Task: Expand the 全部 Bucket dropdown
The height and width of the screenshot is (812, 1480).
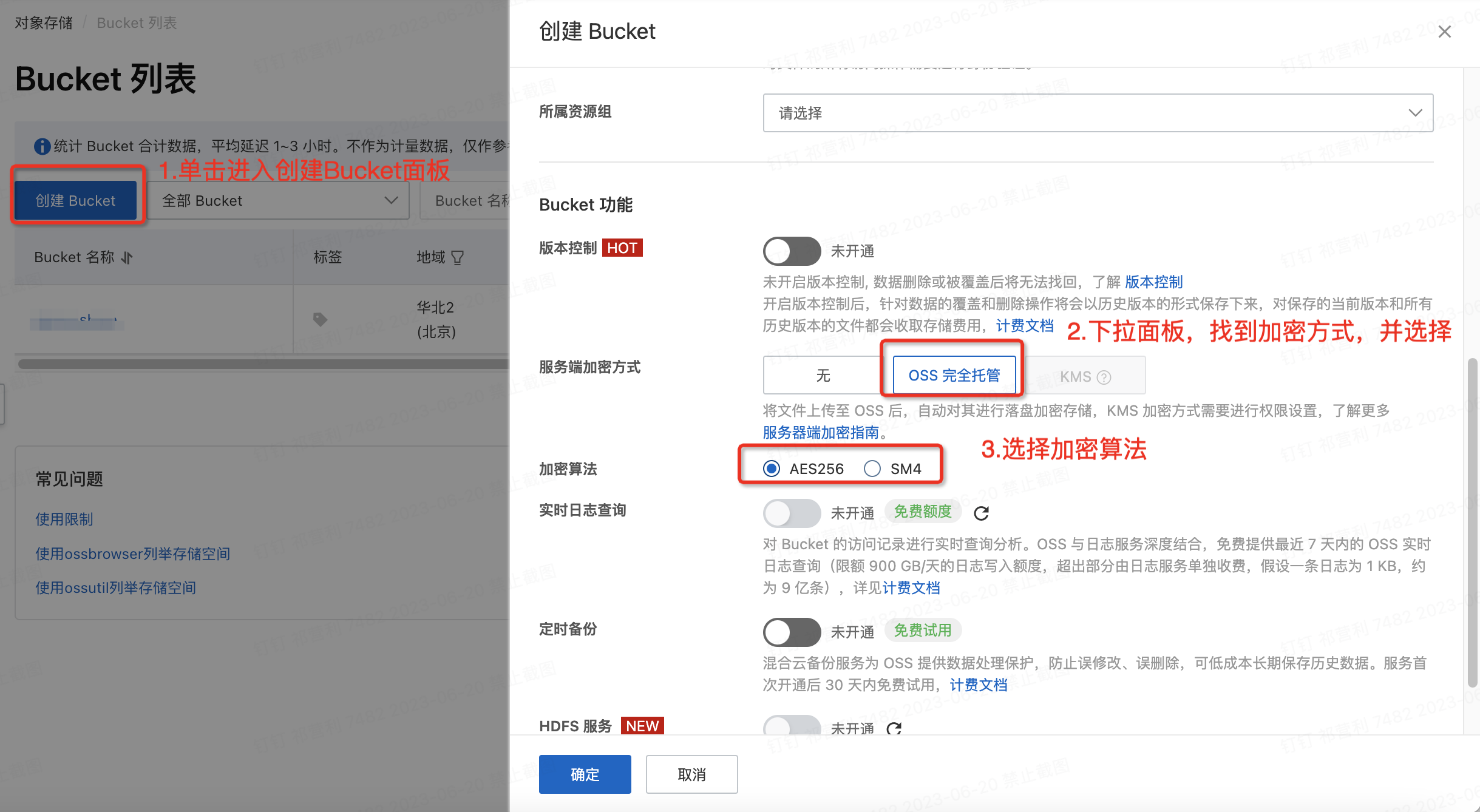Action: [279, 201]
